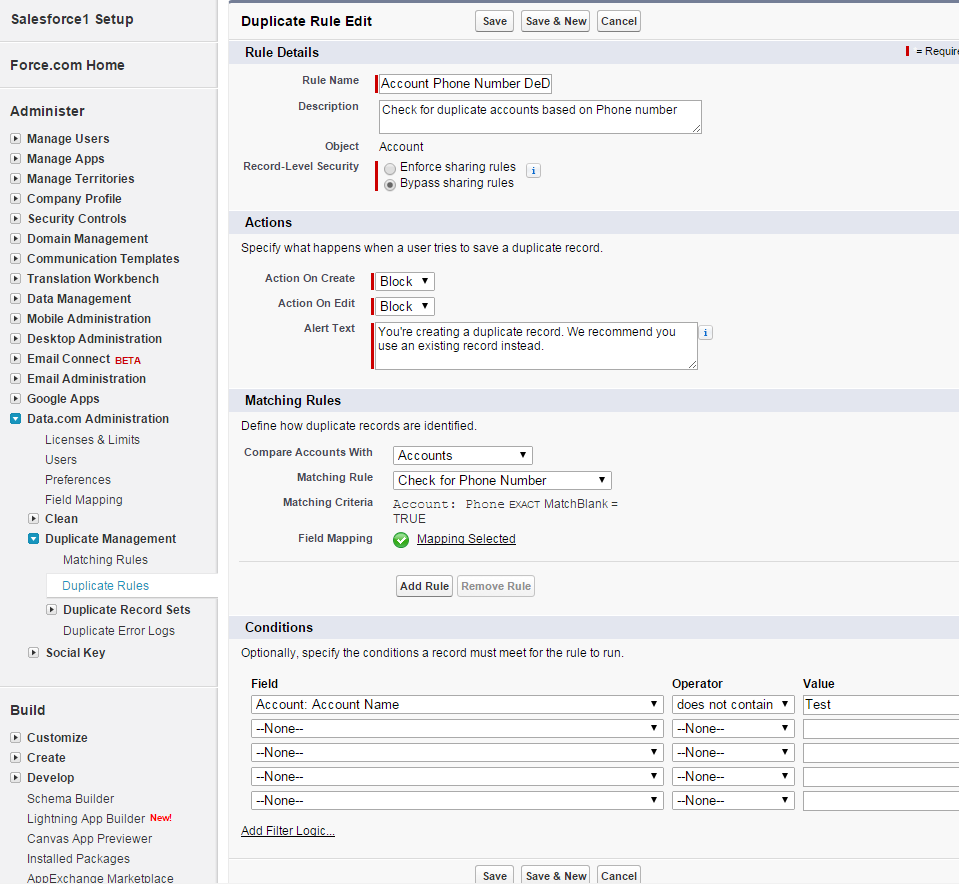Open Action On Create dropdown
959x887 pixels.
click(405, 282)
